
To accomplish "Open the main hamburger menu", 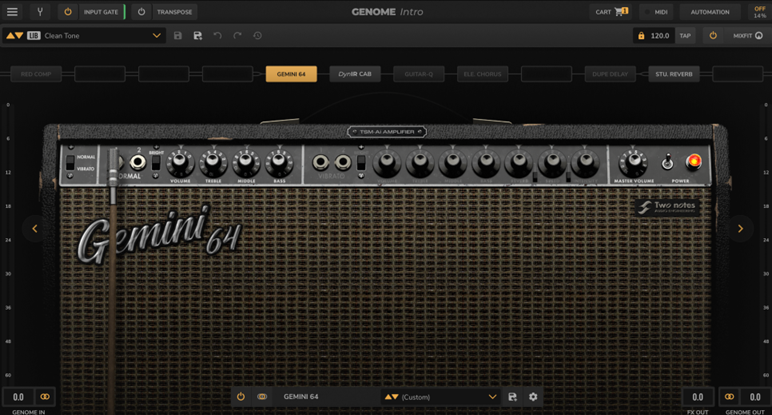I will (12, 12).
